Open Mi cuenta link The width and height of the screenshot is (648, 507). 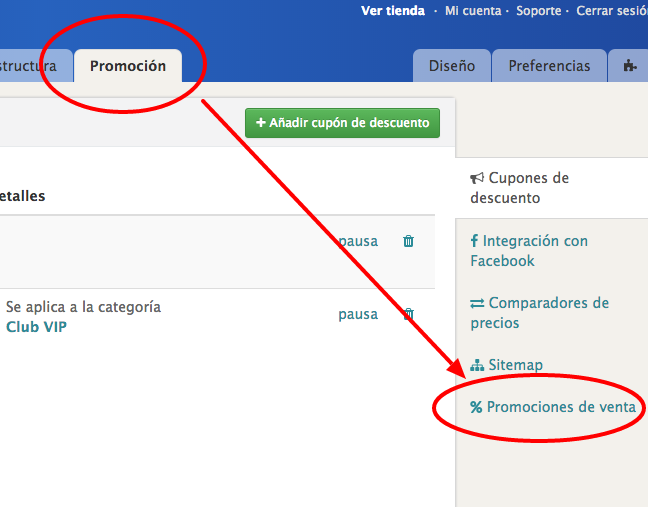point(473,11)
